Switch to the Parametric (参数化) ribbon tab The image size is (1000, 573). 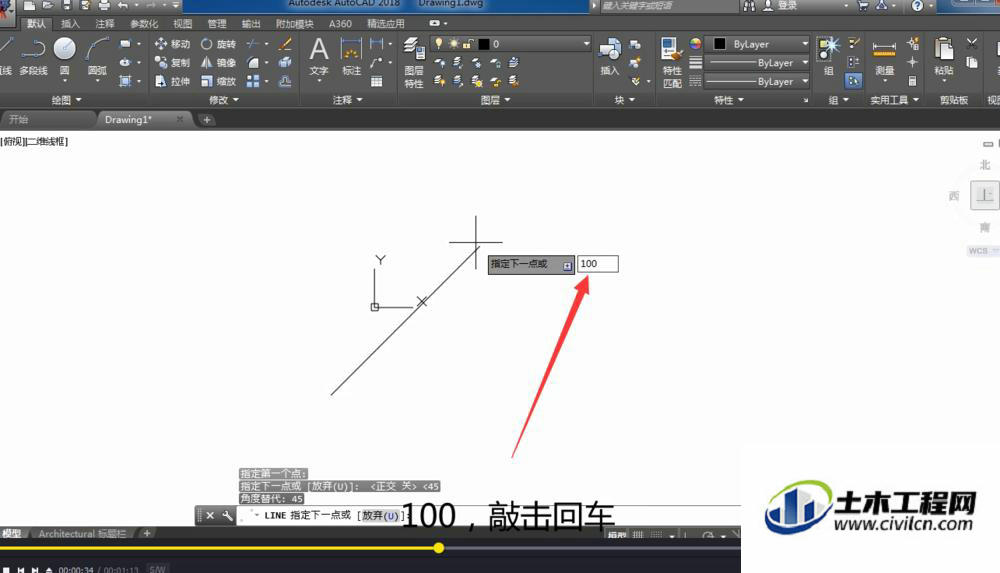tap(144, 24)
